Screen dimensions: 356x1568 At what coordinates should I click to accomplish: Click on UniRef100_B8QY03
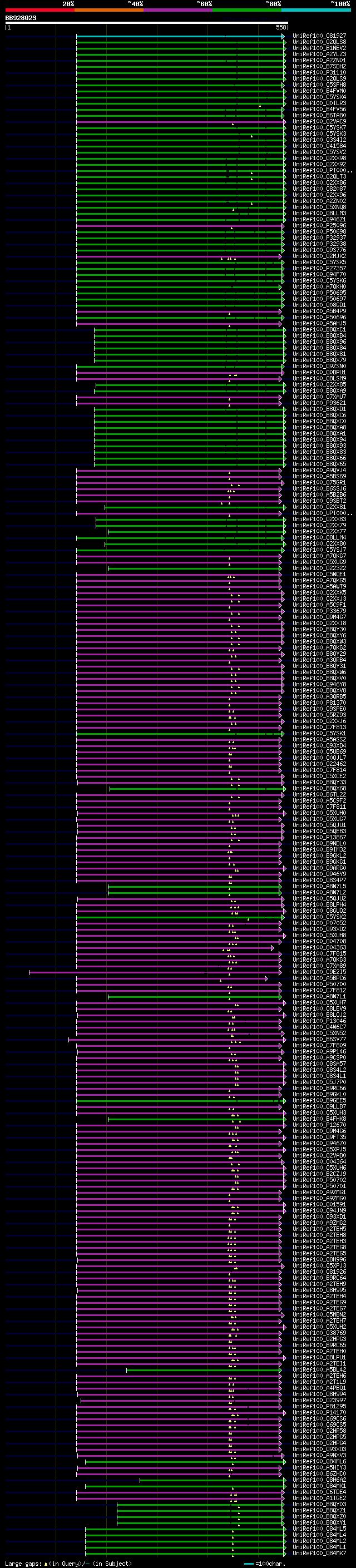coord(319,1504)
